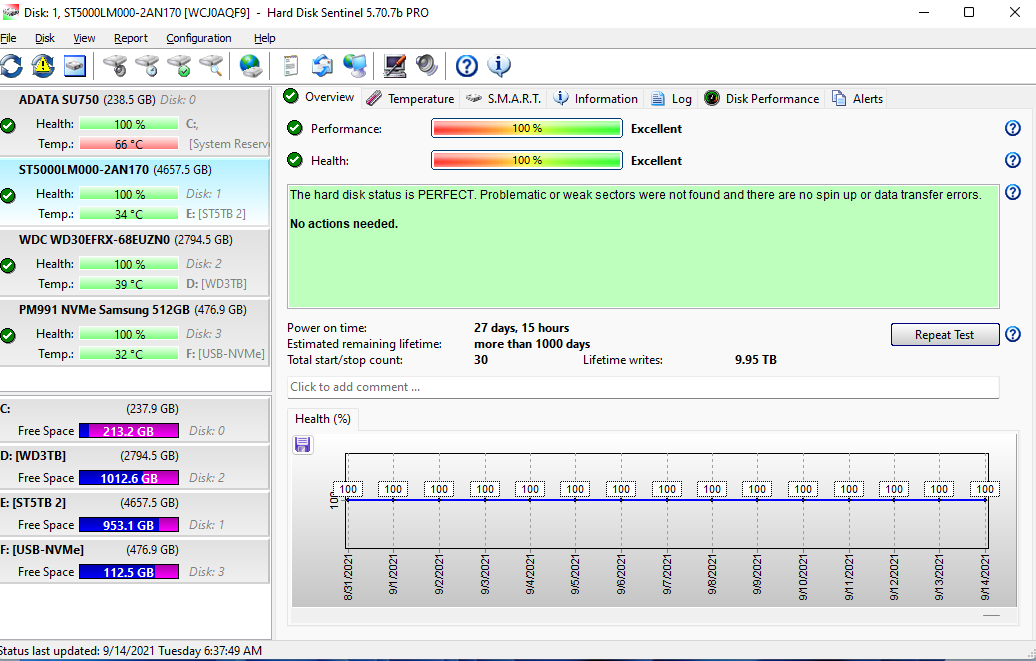This screenshot has height=661, width=1036.
Task: Click the Health 100 % gradient bar in Overview
Action: tap(527, 160)
